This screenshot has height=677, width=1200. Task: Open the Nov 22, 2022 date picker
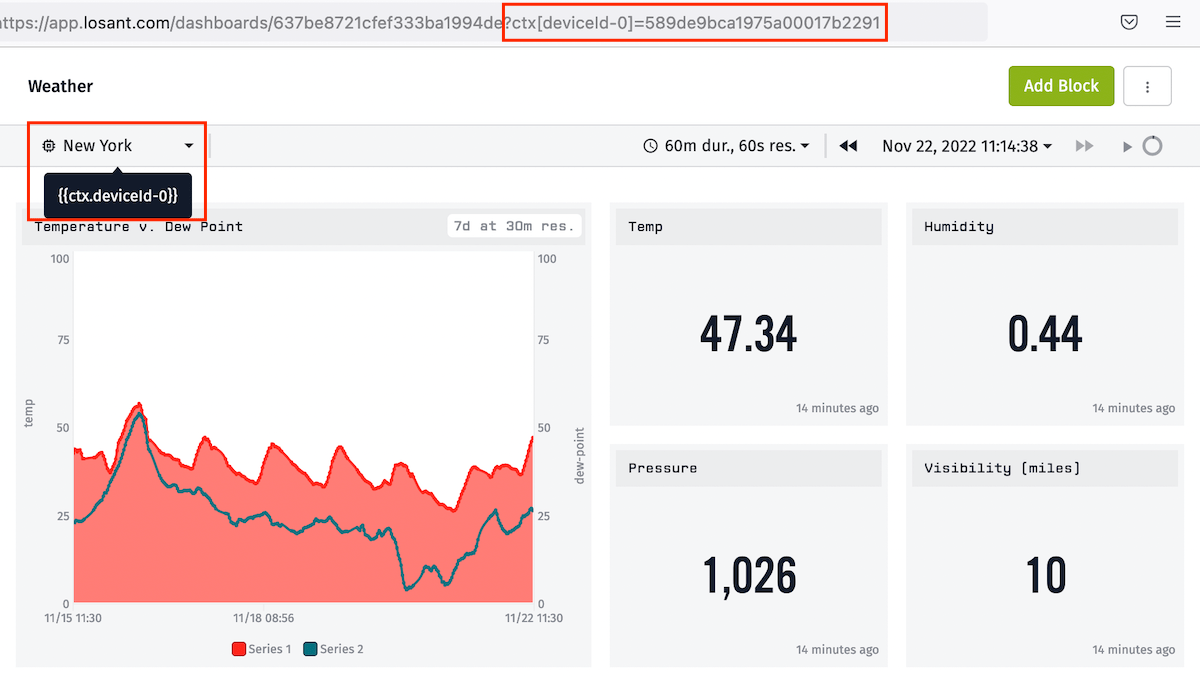[967, 146]
